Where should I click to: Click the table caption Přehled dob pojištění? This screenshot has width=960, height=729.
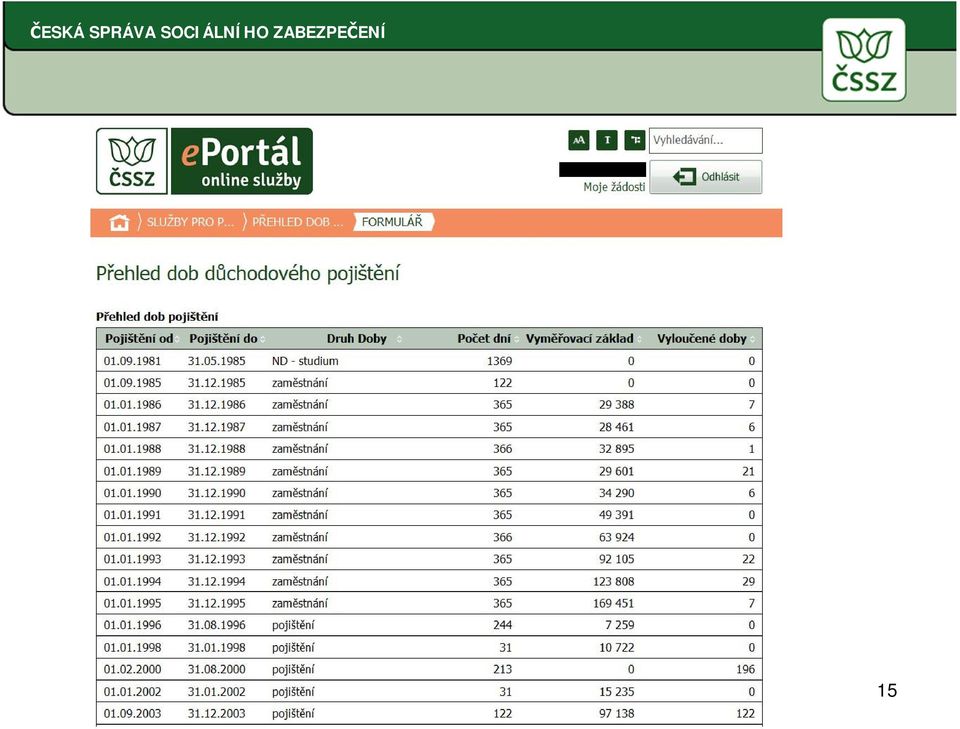157,316
